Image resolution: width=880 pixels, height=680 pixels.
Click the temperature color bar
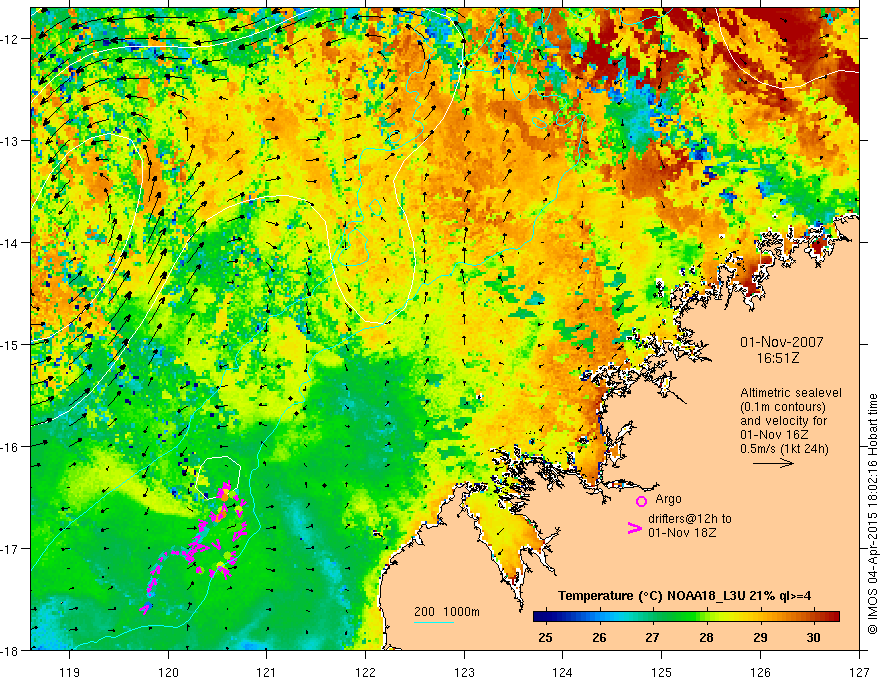[686, 617]
